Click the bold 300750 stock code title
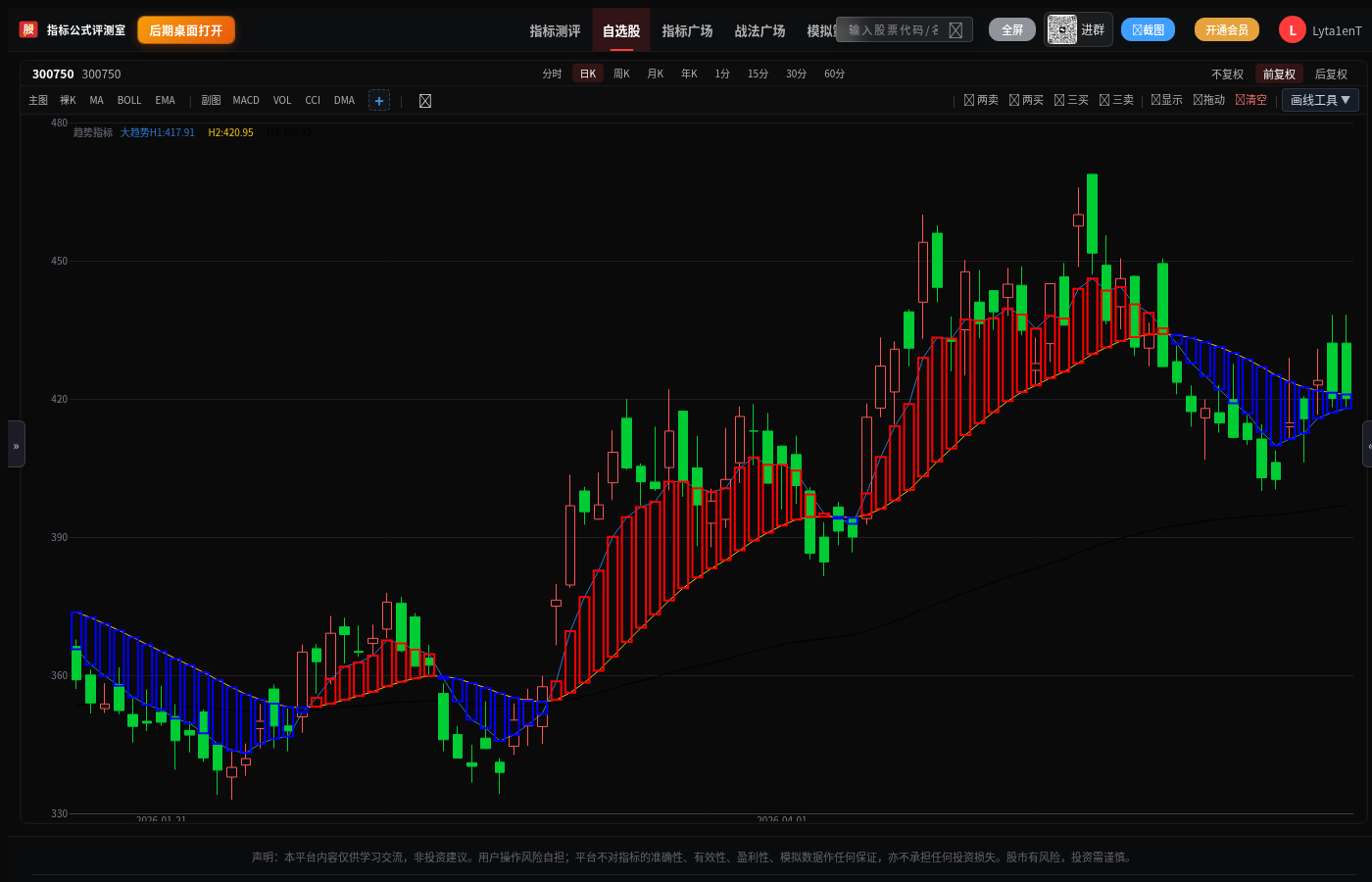Screen dimensions: 1372x882 coord(53,74)
